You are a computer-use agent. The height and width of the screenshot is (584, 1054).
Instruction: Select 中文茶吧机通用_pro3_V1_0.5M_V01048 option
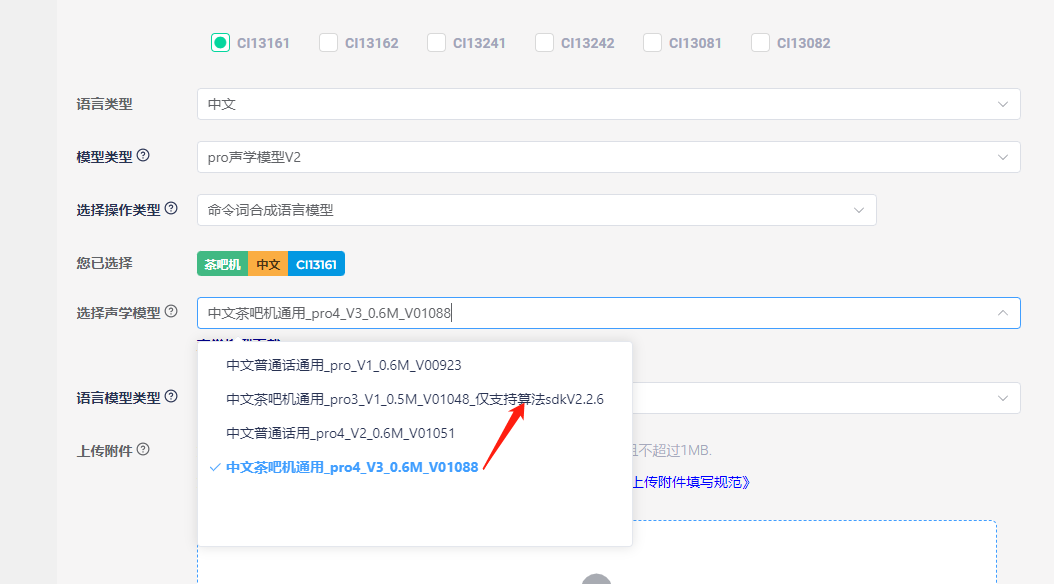point(414,399)
